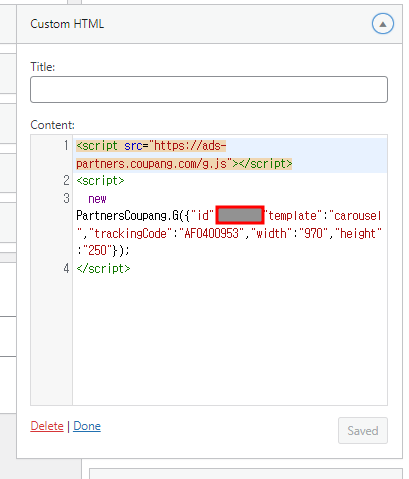The image size is (409, 479).
Task: Click the Delete link
Action: pyautogui.click(x=47, y=426)
